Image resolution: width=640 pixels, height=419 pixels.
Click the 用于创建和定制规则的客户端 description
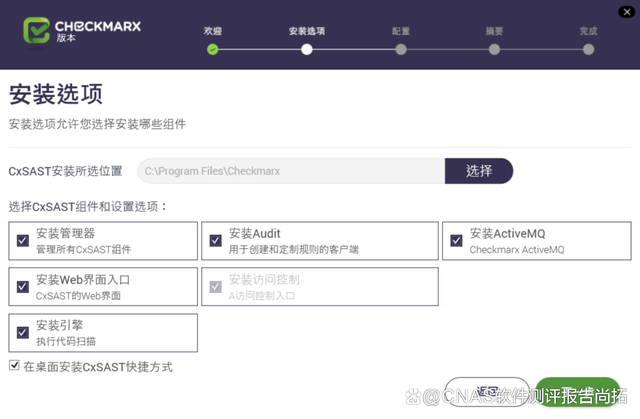pos(293,249)
